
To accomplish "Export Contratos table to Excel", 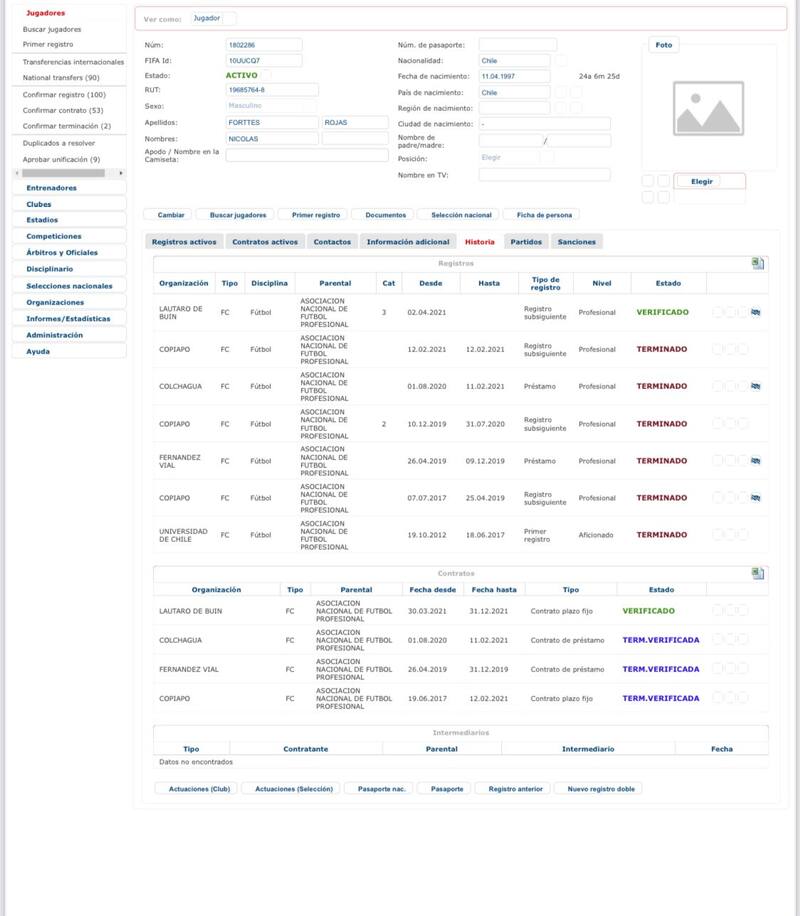I will coord(758,573).
